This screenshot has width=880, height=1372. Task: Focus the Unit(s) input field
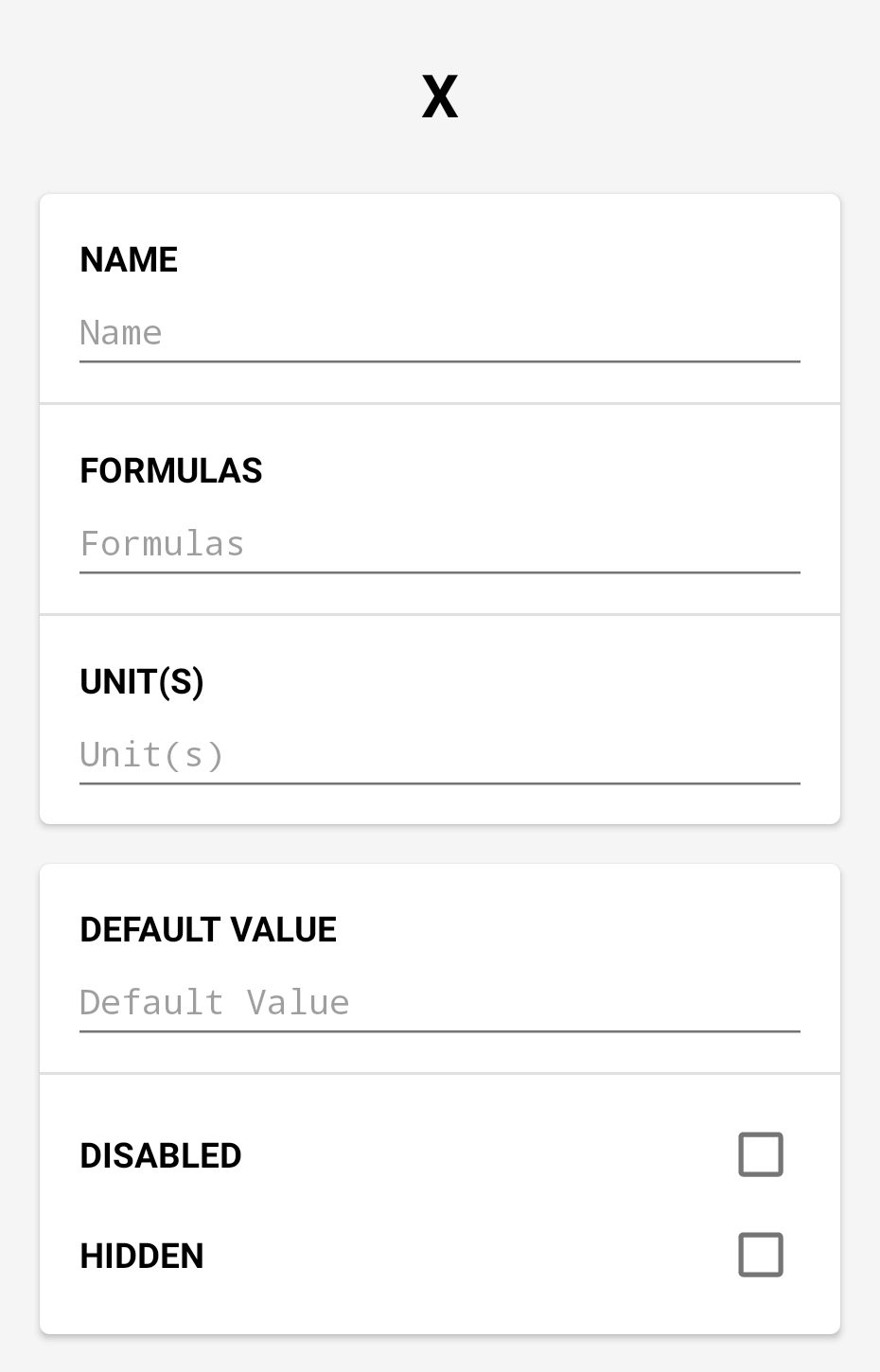[x=440, y=755]
